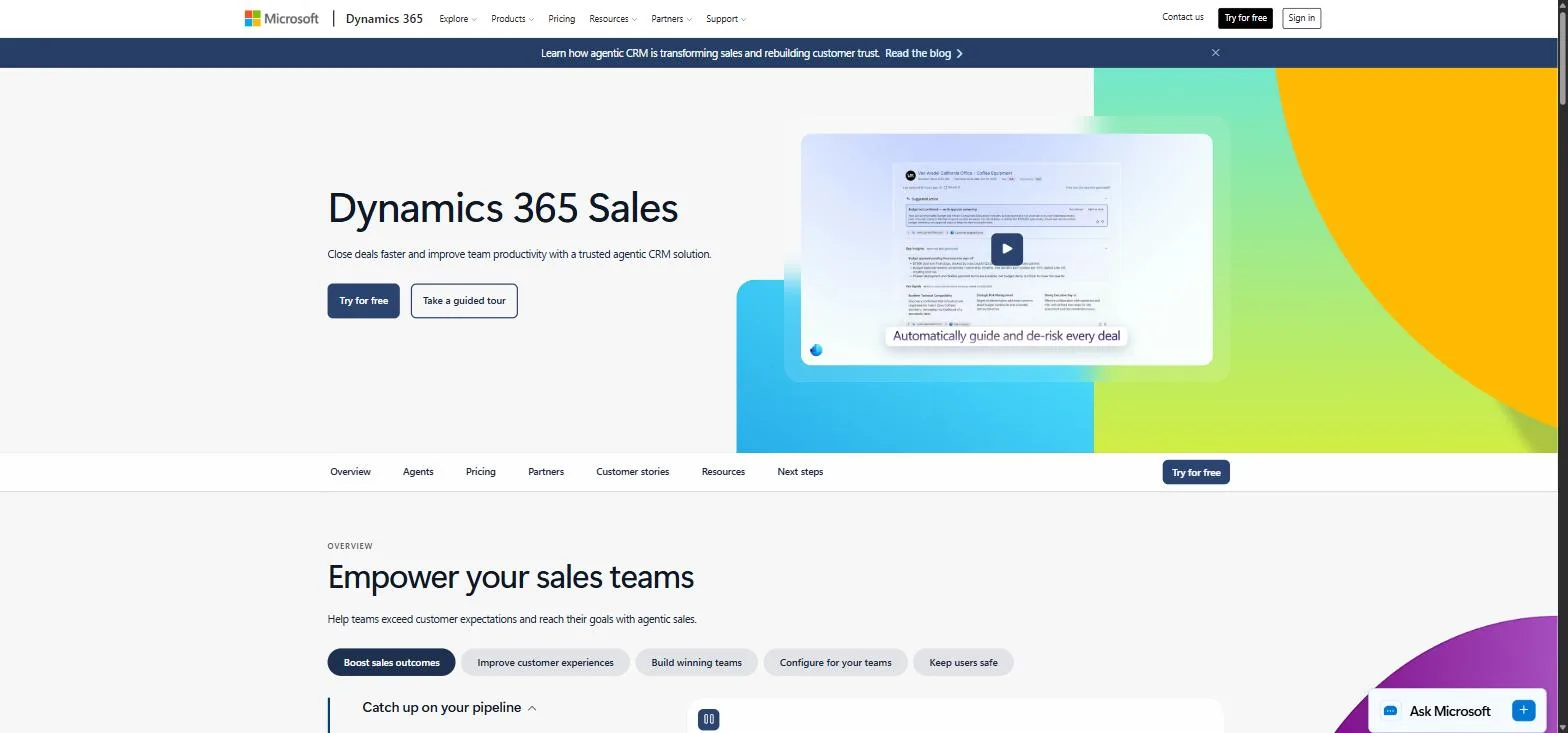This screenshot has width=1568, height=733.
Task: Click the Dynamics 365 Sales heading
Action: 503,208
